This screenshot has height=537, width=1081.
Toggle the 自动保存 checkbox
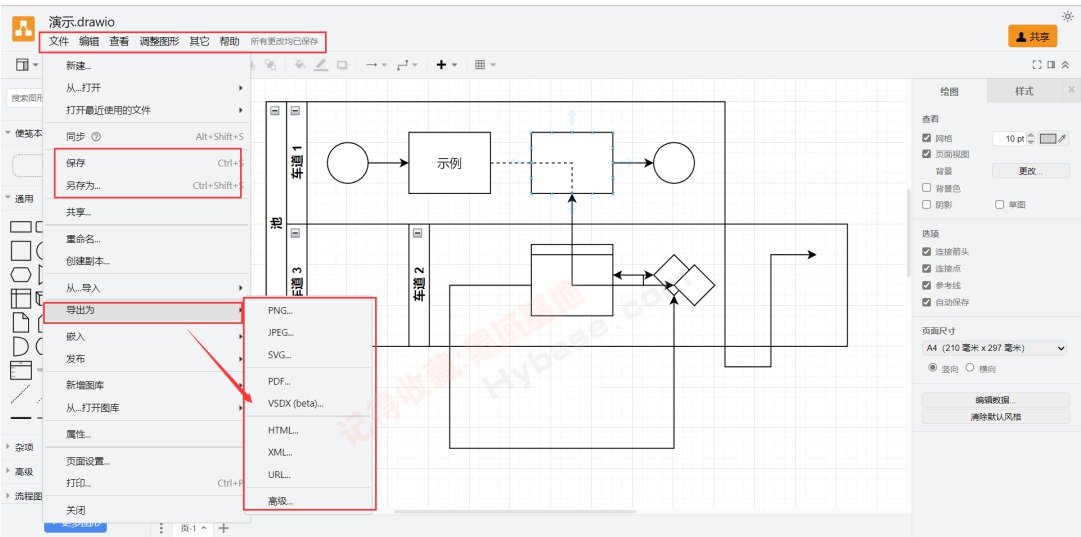tap(927, 302)
